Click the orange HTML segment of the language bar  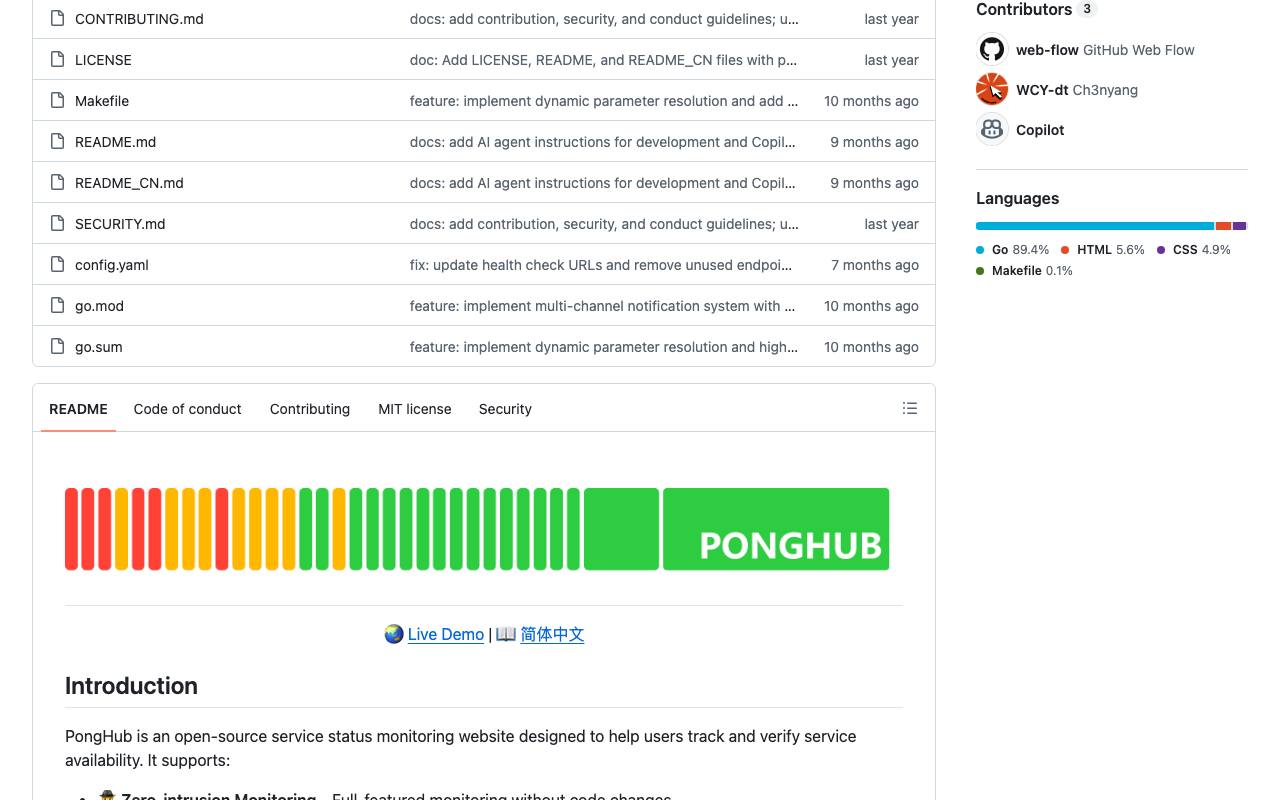(1223, 226)
